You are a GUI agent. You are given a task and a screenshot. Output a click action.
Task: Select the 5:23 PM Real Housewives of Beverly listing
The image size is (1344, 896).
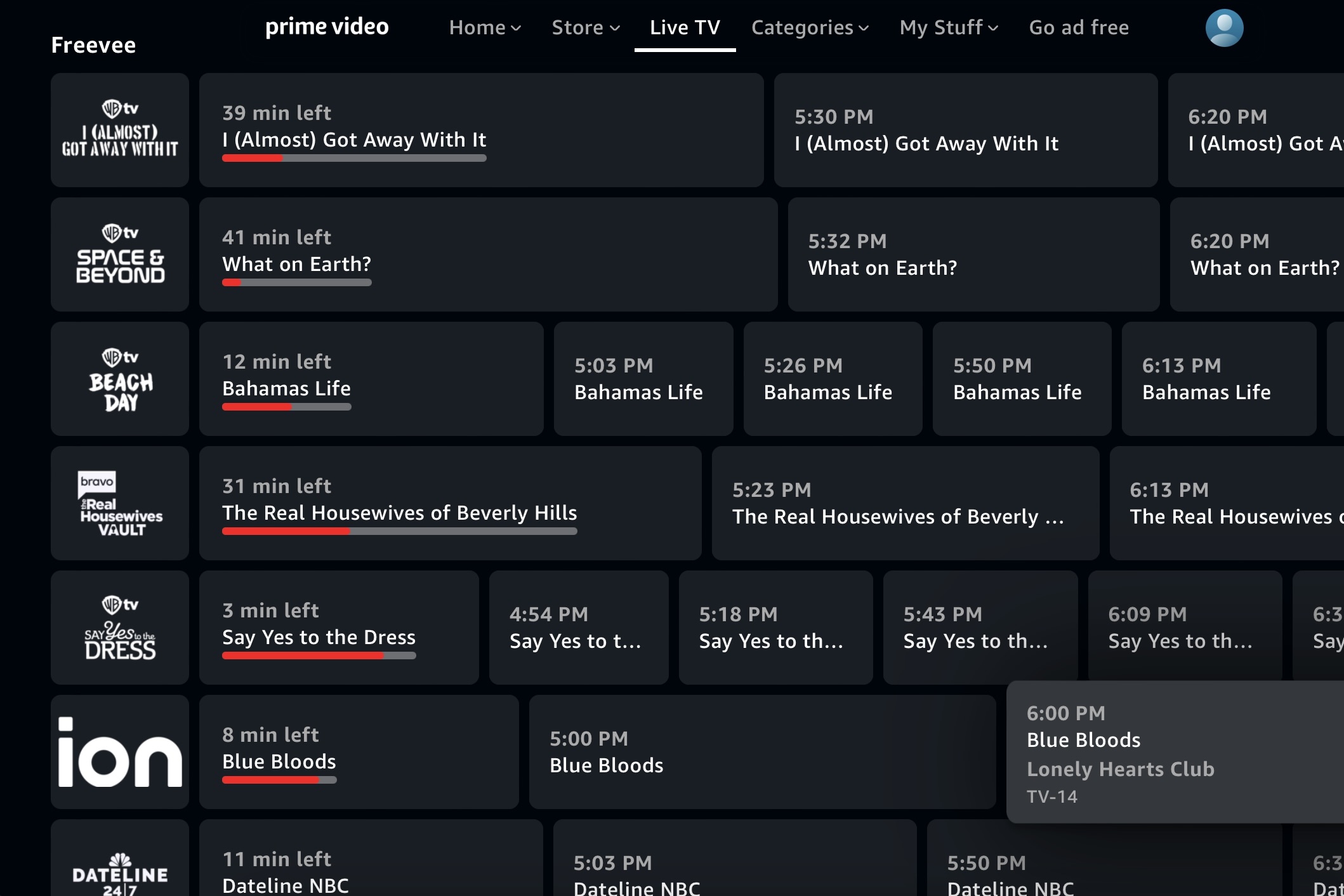[906, 503]
